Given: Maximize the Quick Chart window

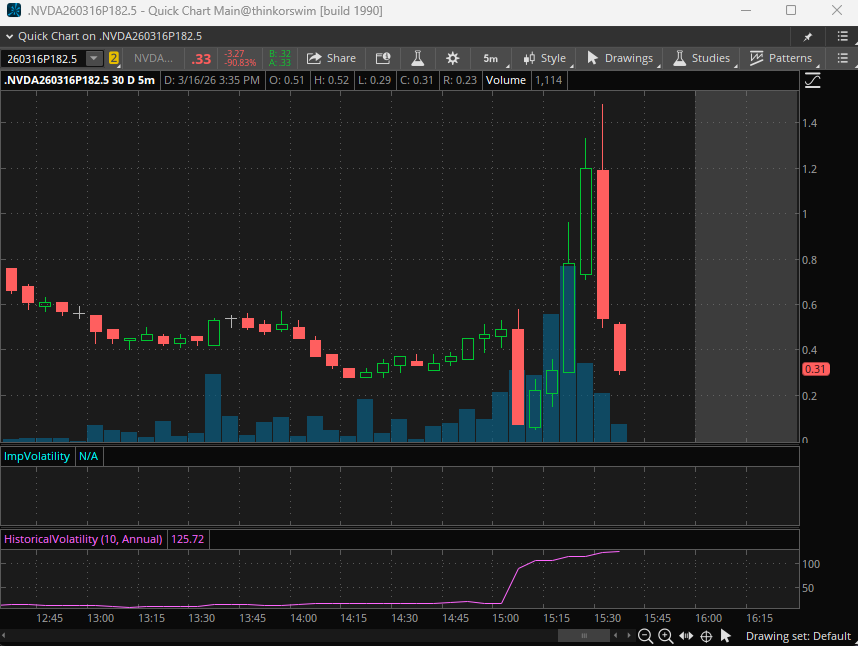Looking at the screenshot, I should pos(791,10).
